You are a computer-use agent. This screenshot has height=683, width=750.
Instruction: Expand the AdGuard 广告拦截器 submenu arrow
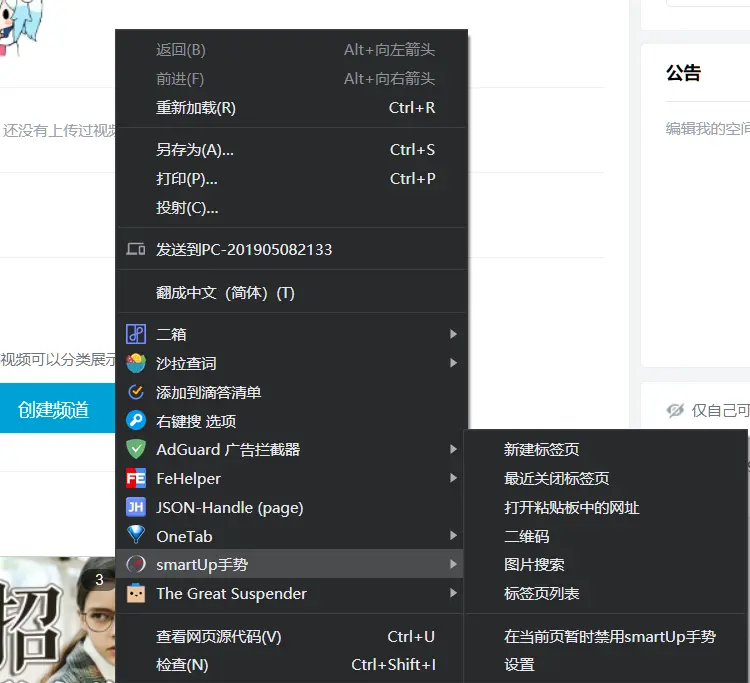click(453, 449)
